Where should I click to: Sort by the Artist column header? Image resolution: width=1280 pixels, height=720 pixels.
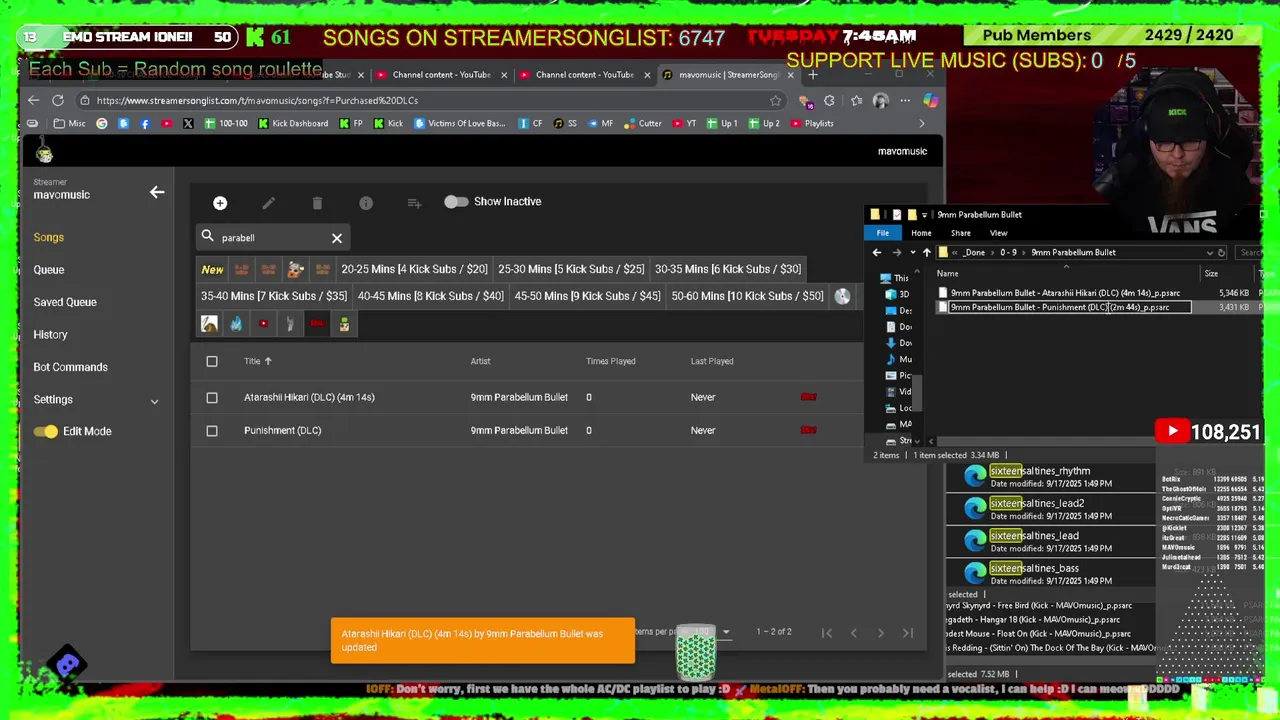[480, 361]
